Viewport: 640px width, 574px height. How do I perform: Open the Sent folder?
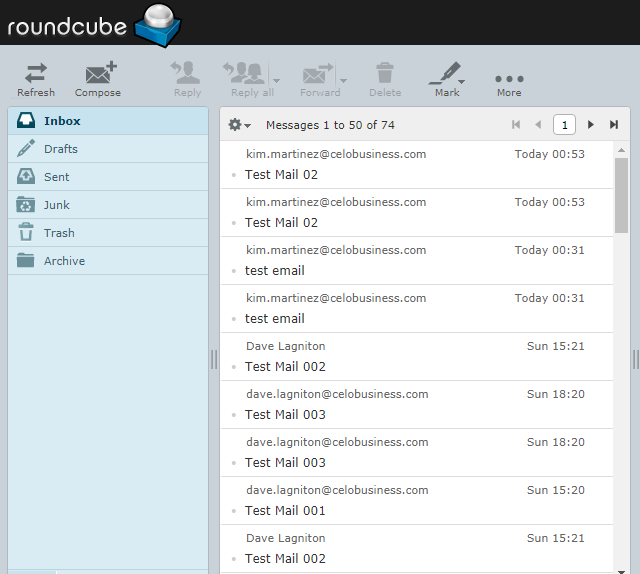pyautogui.click(x=108, y=177)
